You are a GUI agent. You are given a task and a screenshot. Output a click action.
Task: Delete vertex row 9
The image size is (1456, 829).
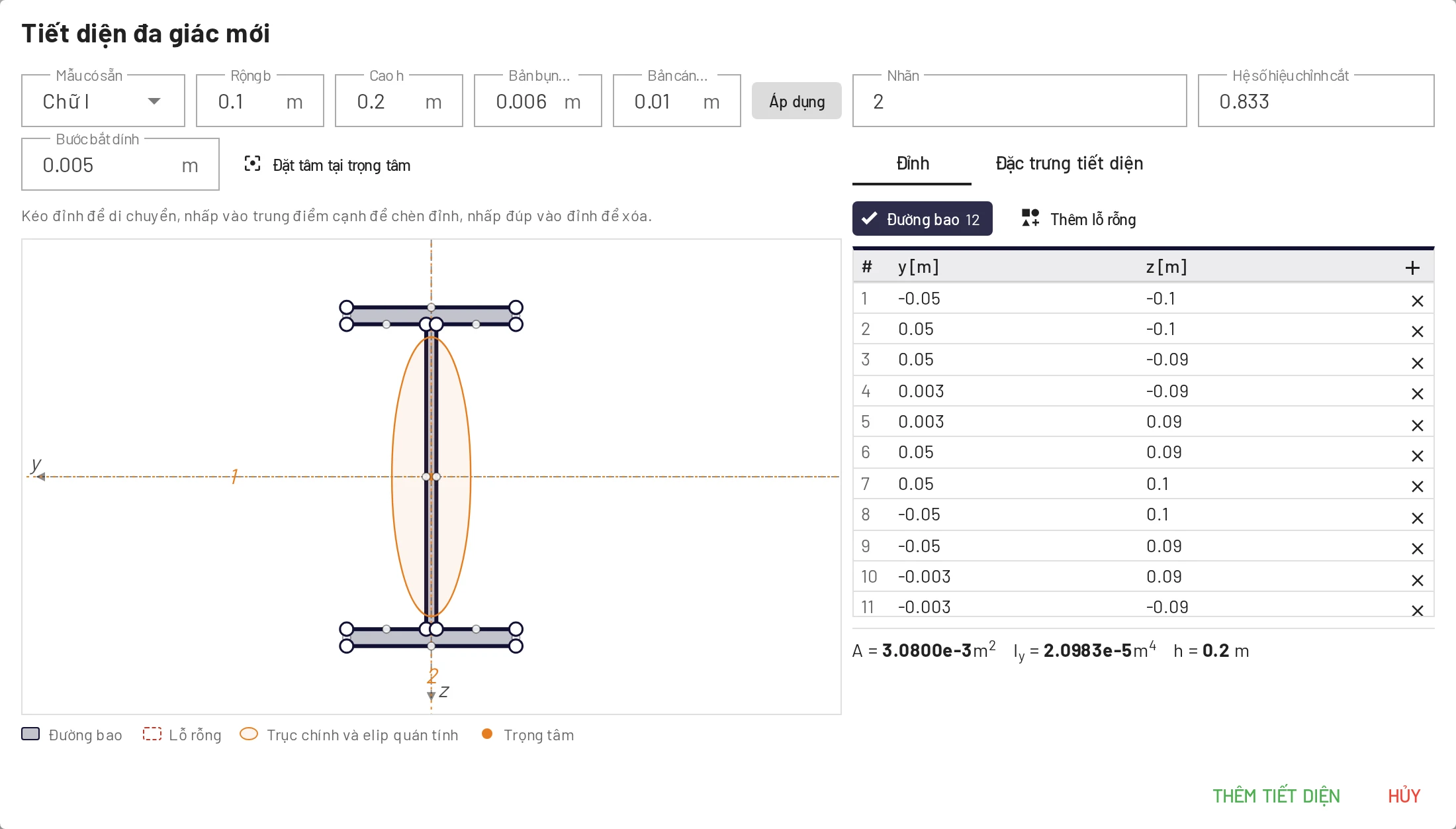(1417, 549)
